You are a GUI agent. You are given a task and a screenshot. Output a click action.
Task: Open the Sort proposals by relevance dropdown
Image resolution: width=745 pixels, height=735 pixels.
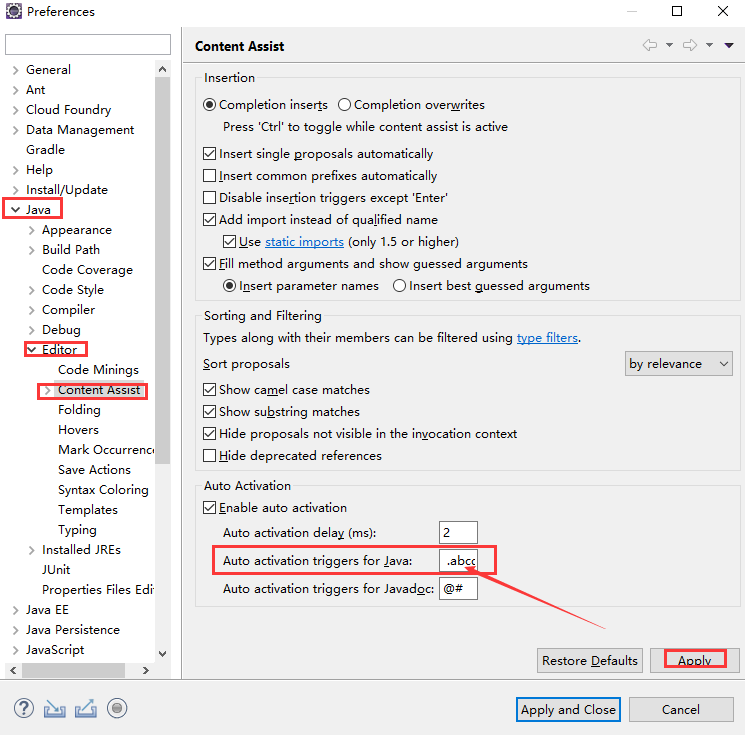pyautogui.click(x=678, y=364)
